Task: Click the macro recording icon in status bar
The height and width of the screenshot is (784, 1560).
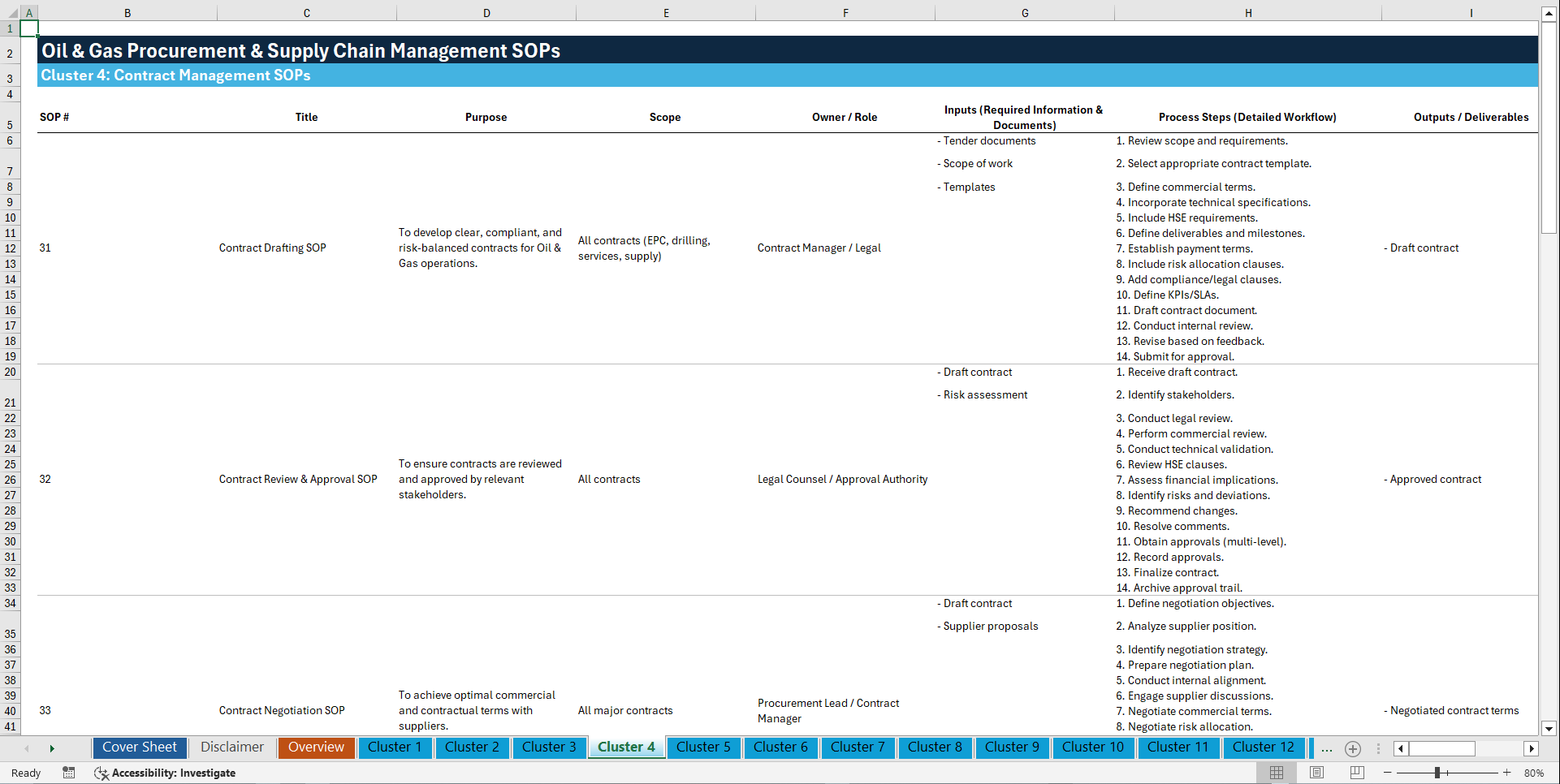Action: pos(69,773)
